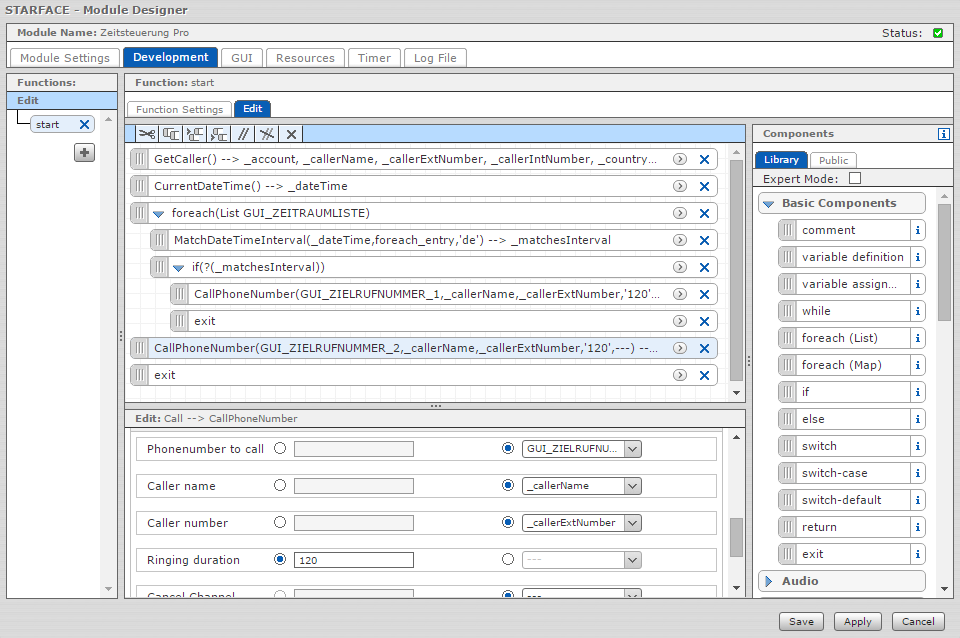
Task: Collapse the foreach GUI_ZEITRAUMLISTE block
Action: click(x=158, y=213)
